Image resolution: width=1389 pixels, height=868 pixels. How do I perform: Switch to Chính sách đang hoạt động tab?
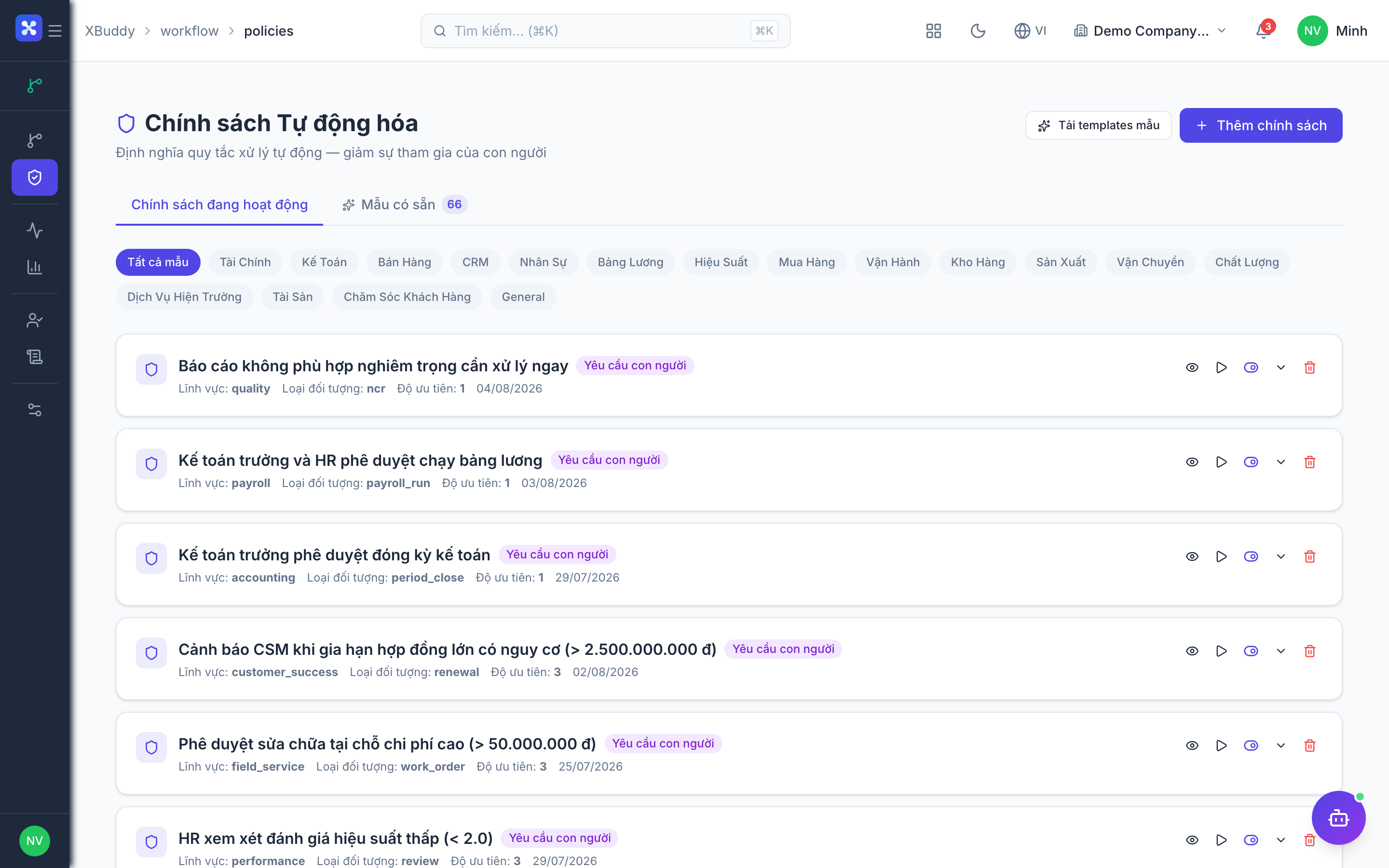click(x=219, y=204)
